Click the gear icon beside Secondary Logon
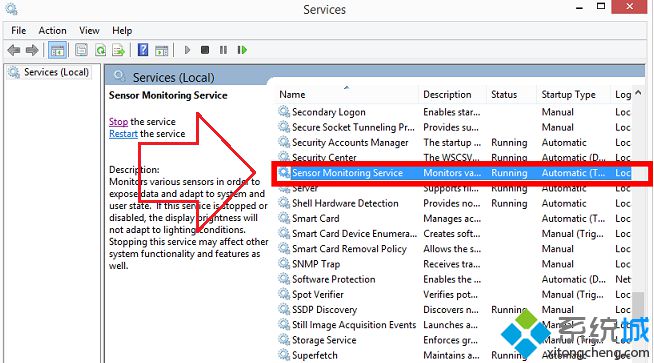The width and height of the screenshot is (654, 363). 284,111
